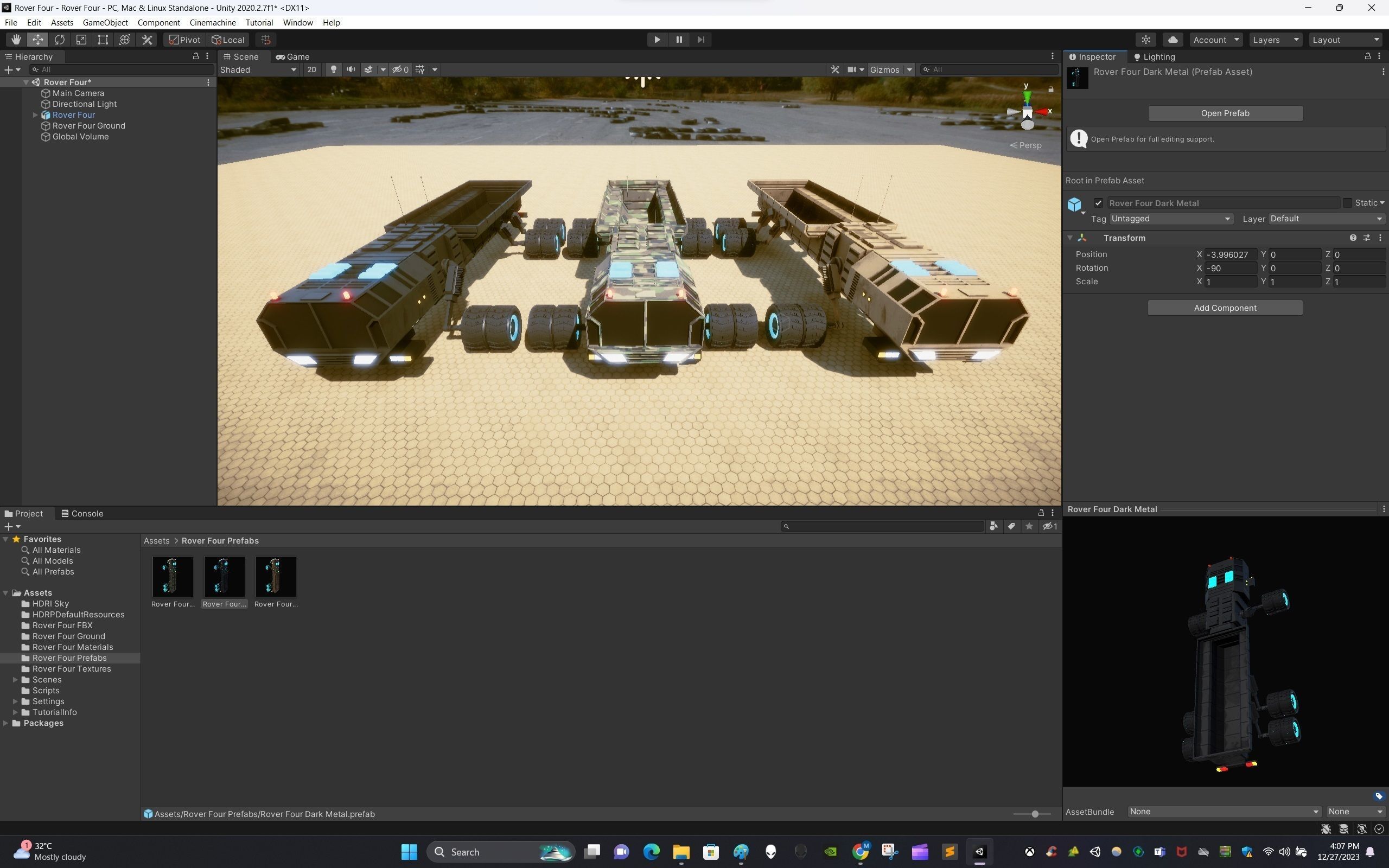Viewport: 1389px width, 868px height.
Task: Adjust the project icon size slider
Action: [1034, 814]
